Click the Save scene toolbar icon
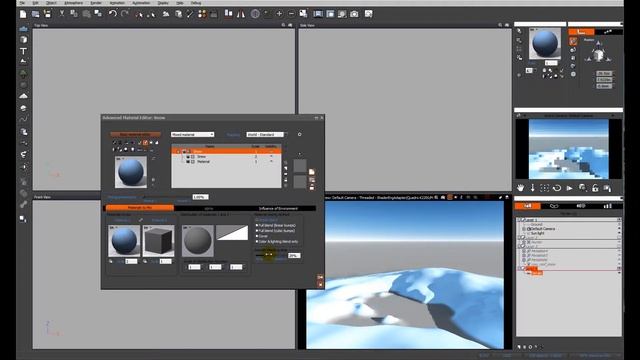Screen dimensions: 640x360 48,14
